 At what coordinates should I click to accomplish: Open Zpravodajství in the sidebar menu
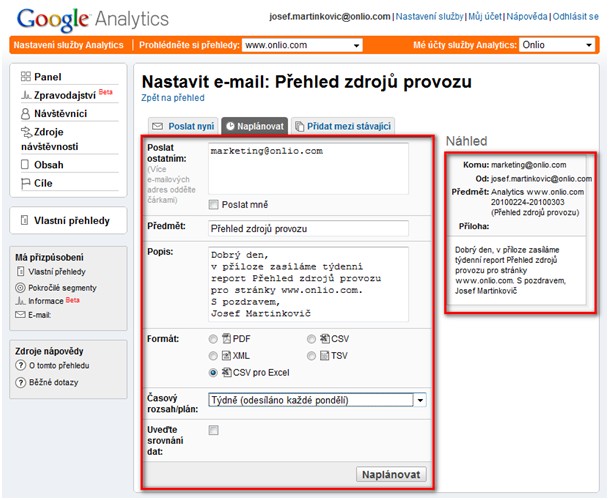(x=64, y=96)
